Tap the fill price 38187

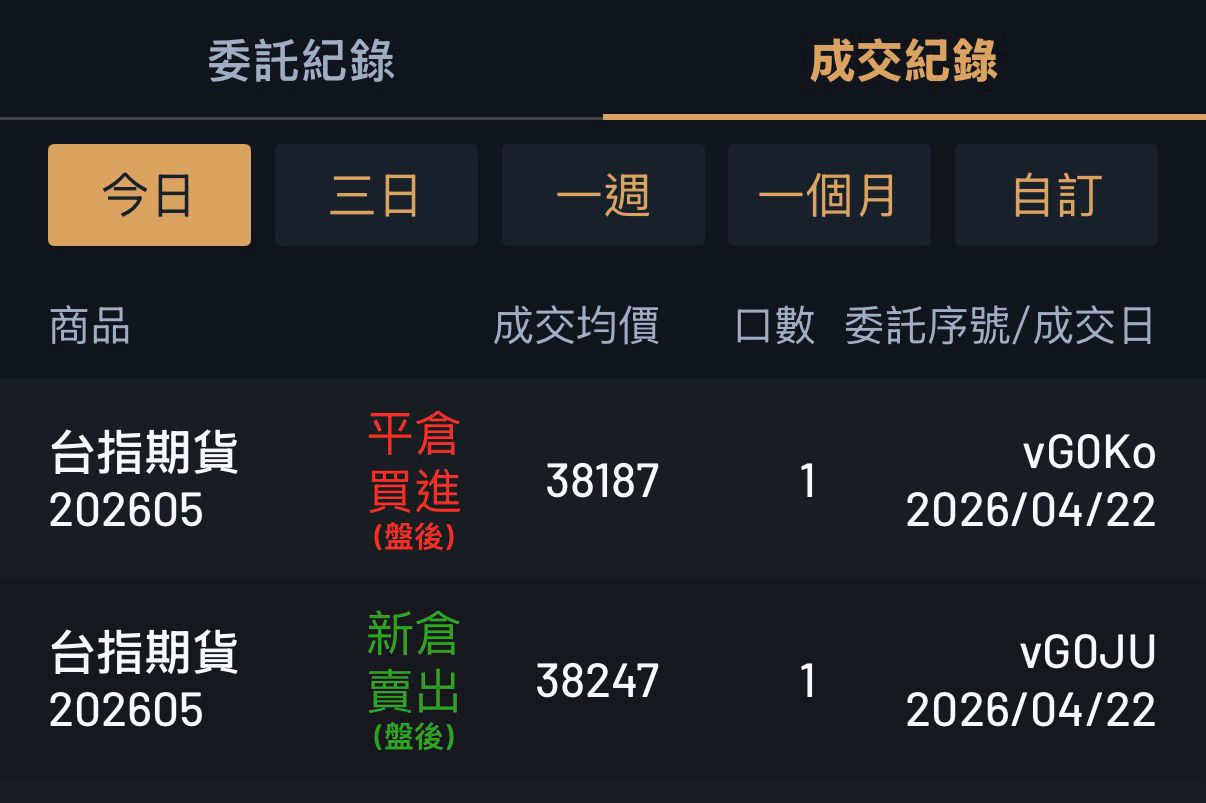click(x=603, y=481)
